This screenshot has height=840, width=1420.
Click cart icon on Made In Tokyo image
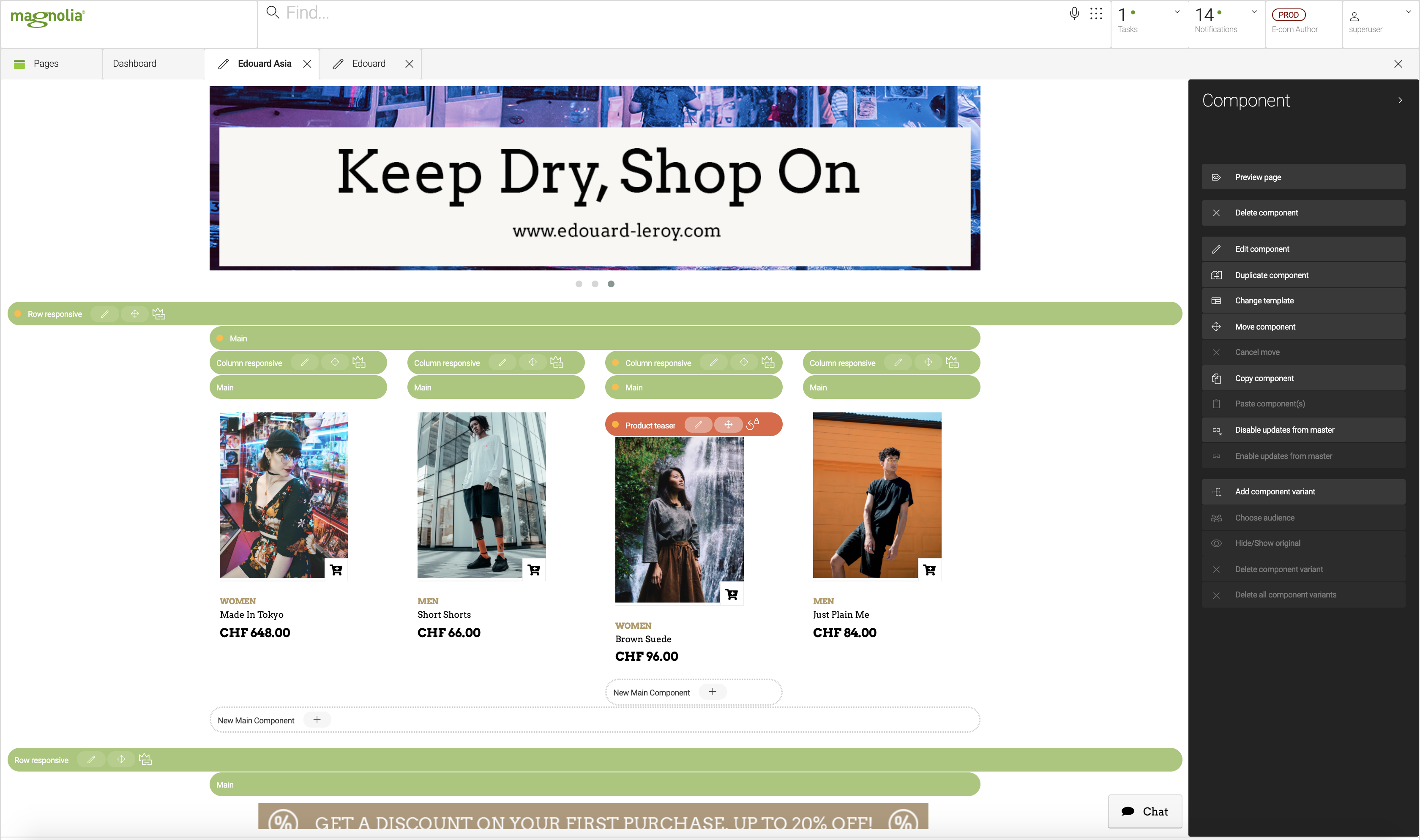(x=336, y=570)
